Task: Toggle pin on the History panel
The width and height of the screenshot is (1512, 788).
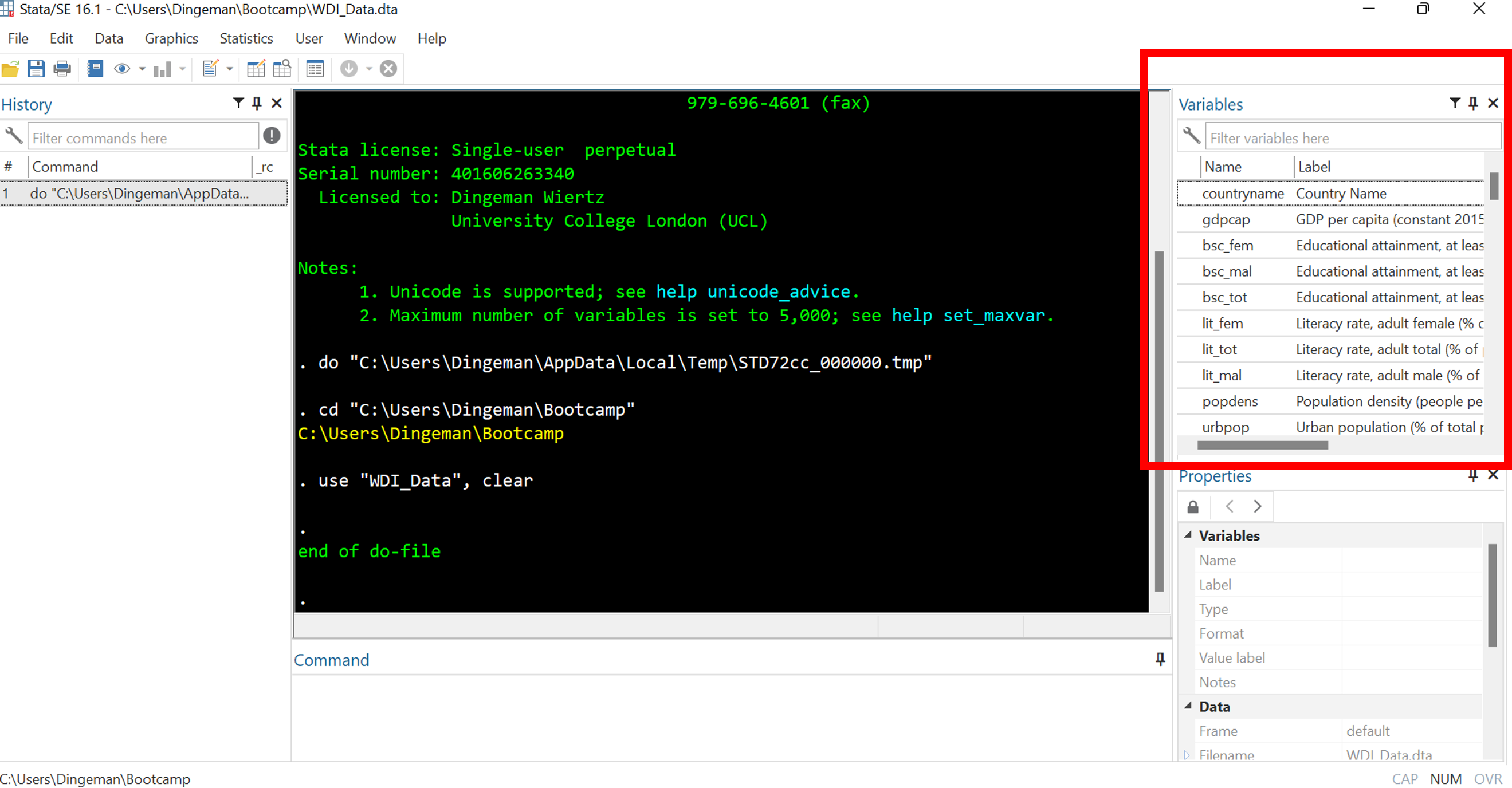Action: click(x=257, y=103)
